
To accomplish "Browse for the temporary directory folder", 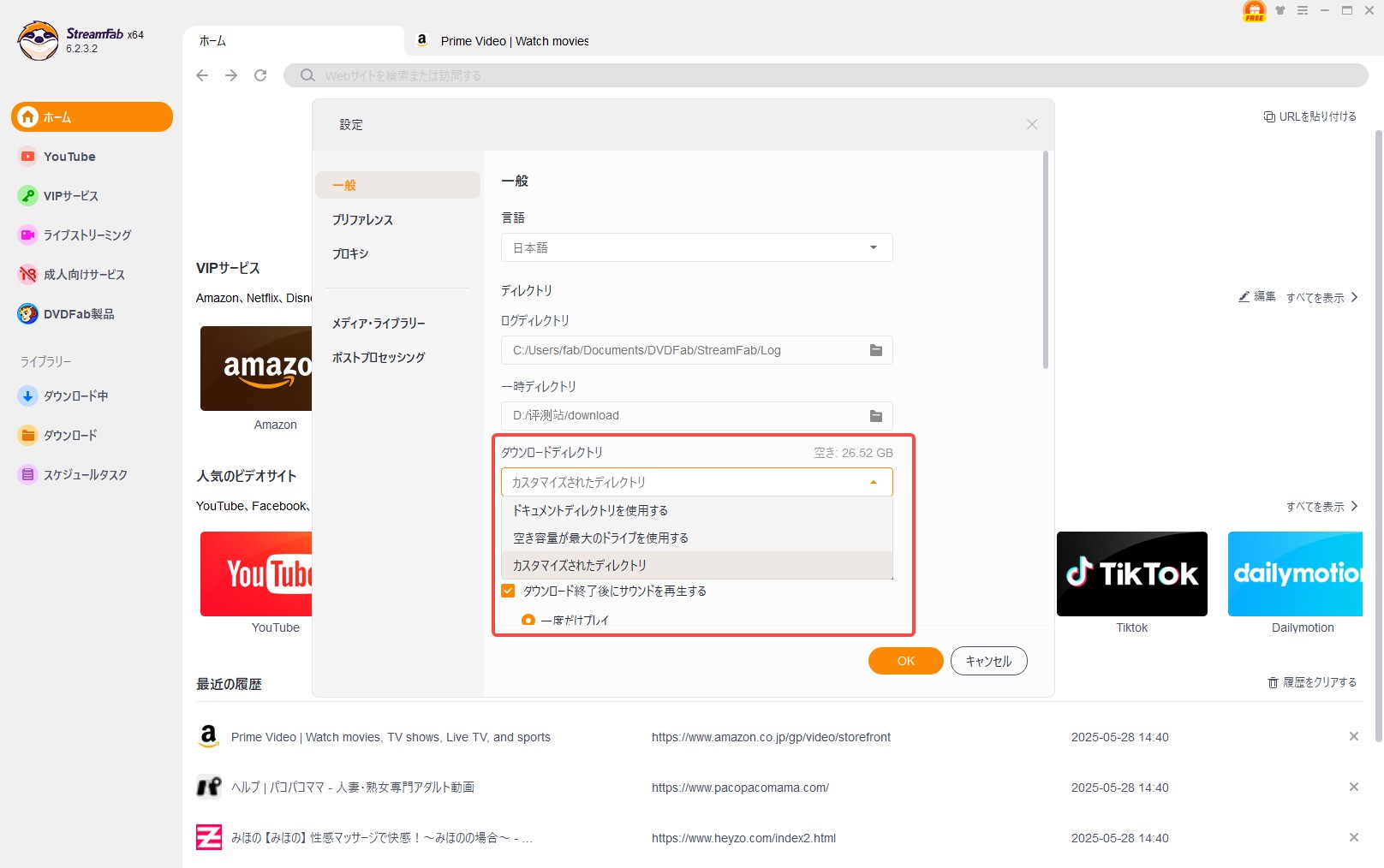I will (876, 416).
